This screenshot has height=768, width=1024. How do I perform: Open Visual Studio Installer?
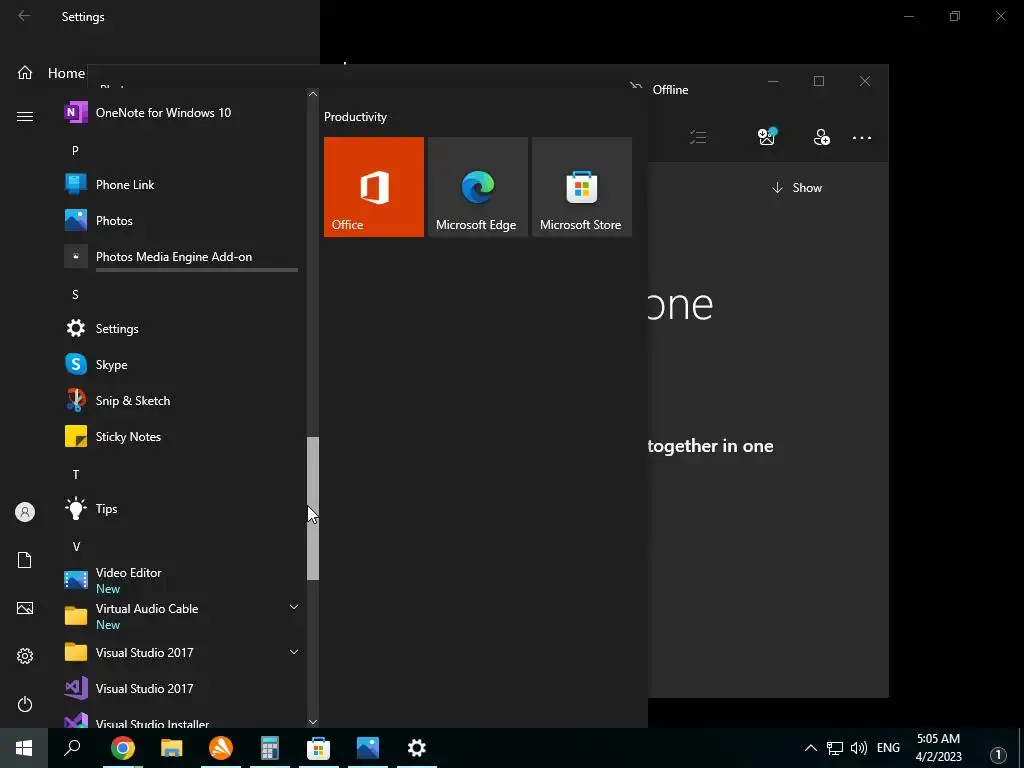(x=181, y=720)
